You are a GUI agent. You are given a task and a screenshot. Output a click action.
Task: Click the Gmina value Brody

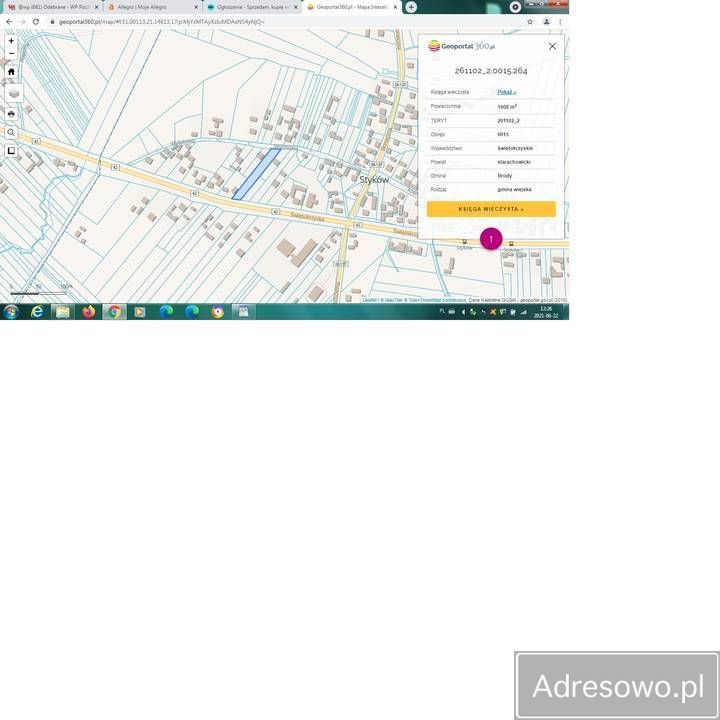(505, 176)
